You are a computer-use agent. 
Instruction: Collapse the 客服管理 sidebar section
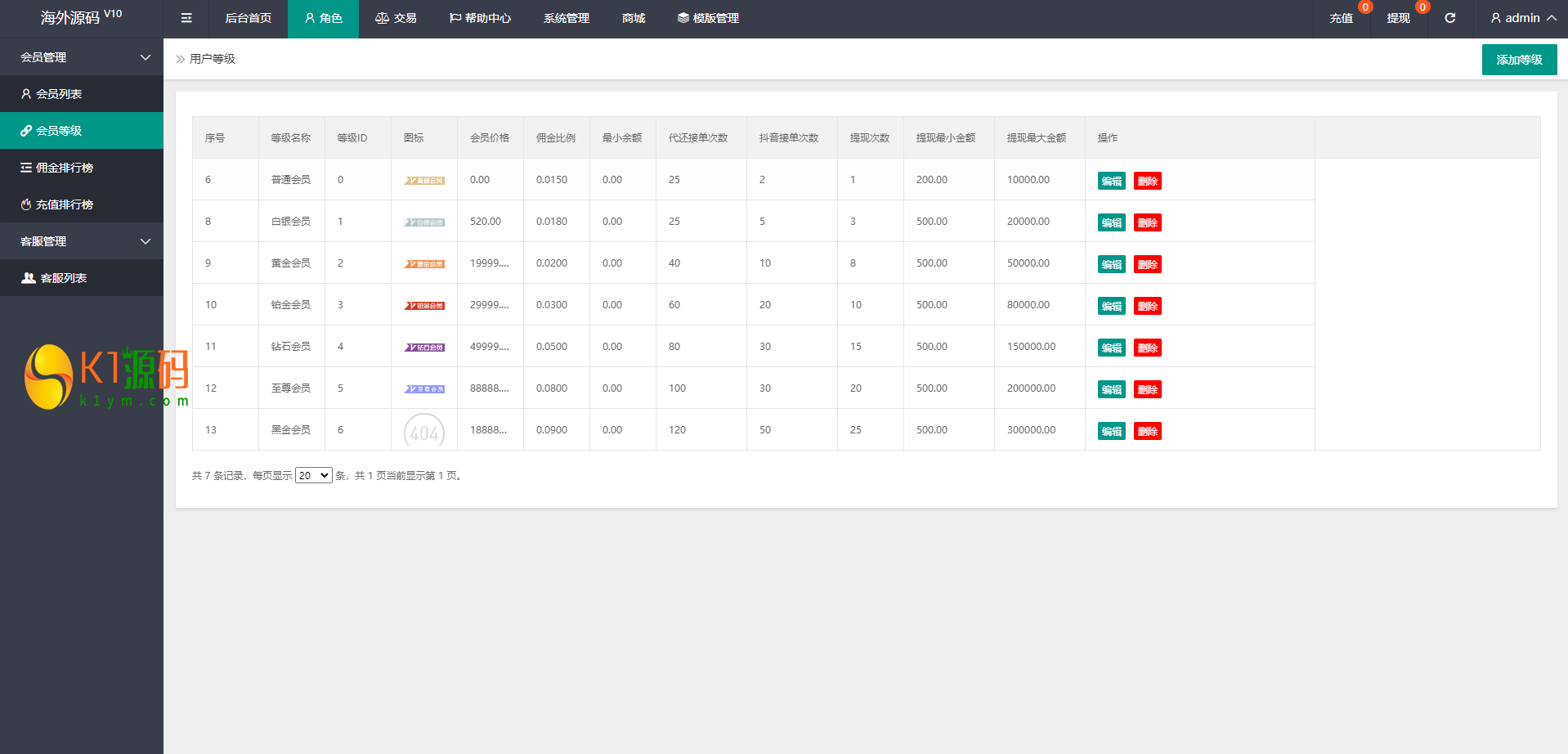click(82, 241)
